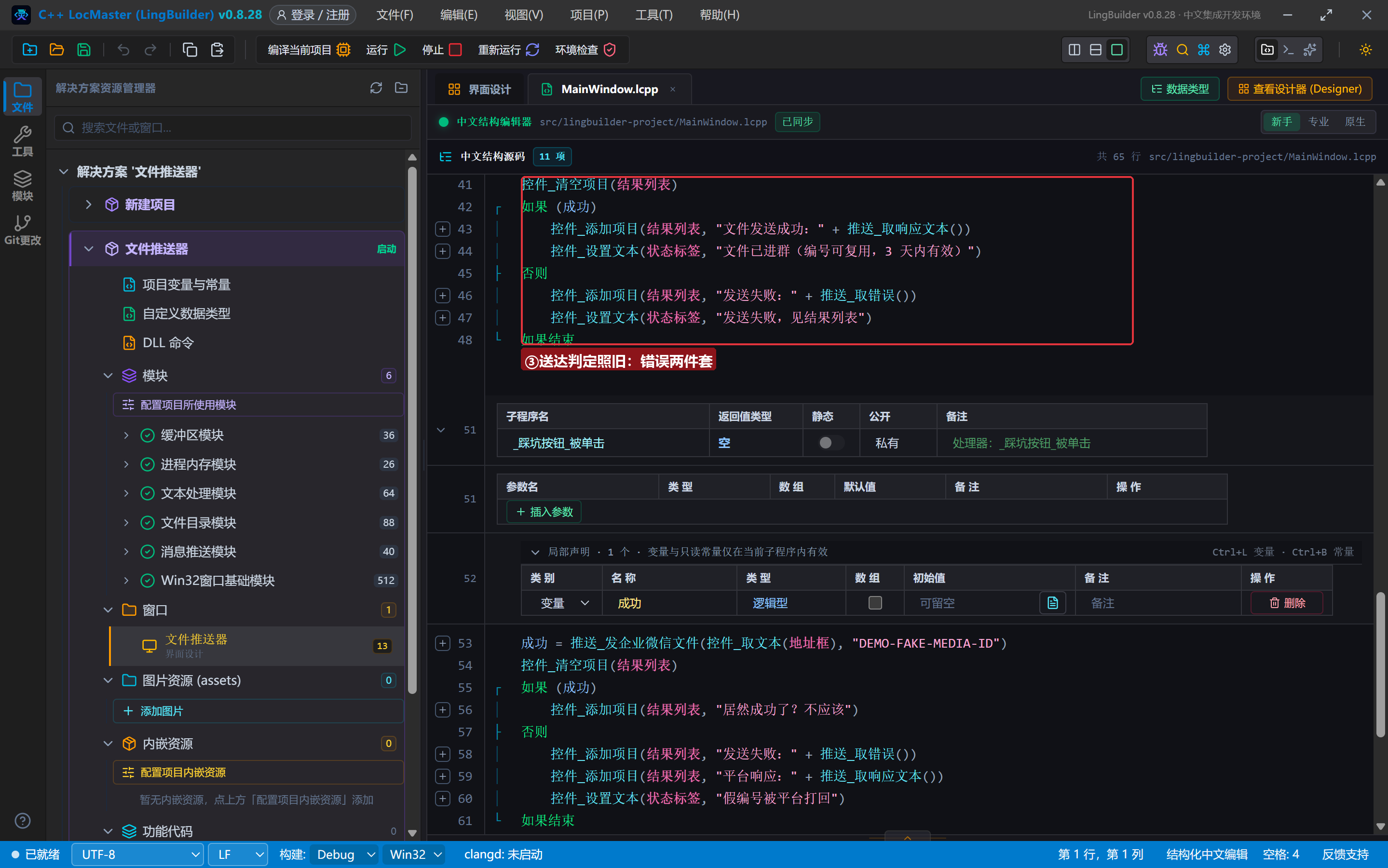Image resolution: width=1388 pixels, height=868 pixels.
Task: Click the copy icon in toolbar
Action: (x=190, y=50)
